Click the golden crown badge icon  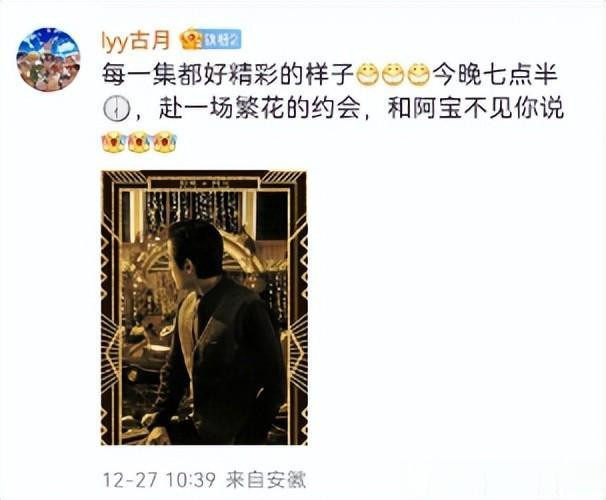[192, 39]
